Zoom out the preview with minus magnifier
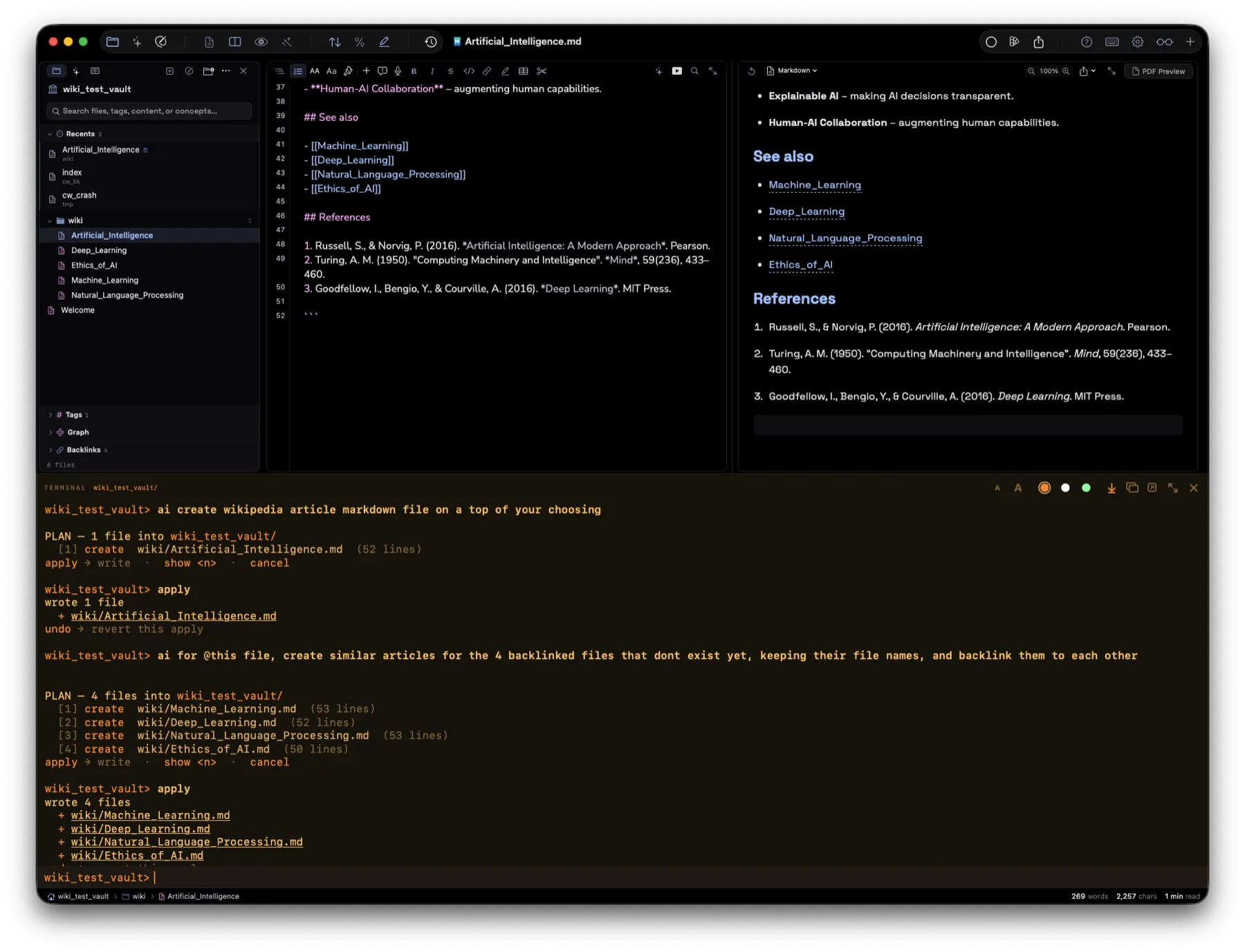 pos(1031,71)
